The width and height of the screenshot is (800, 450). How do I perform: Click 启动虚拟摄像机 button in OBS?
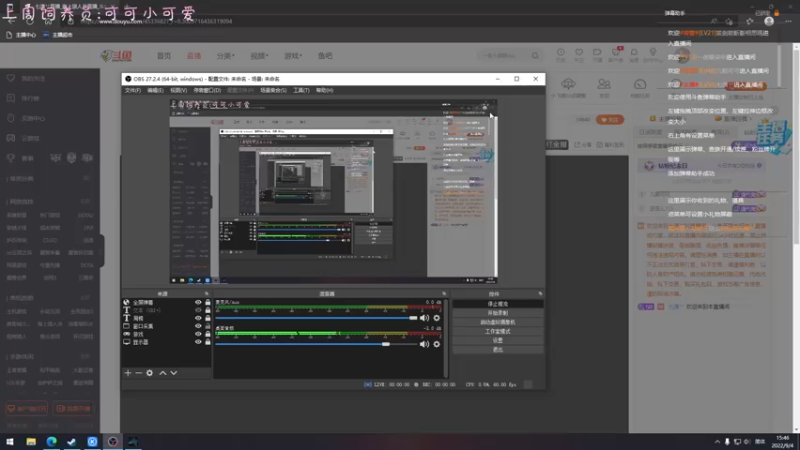[497, 322]
